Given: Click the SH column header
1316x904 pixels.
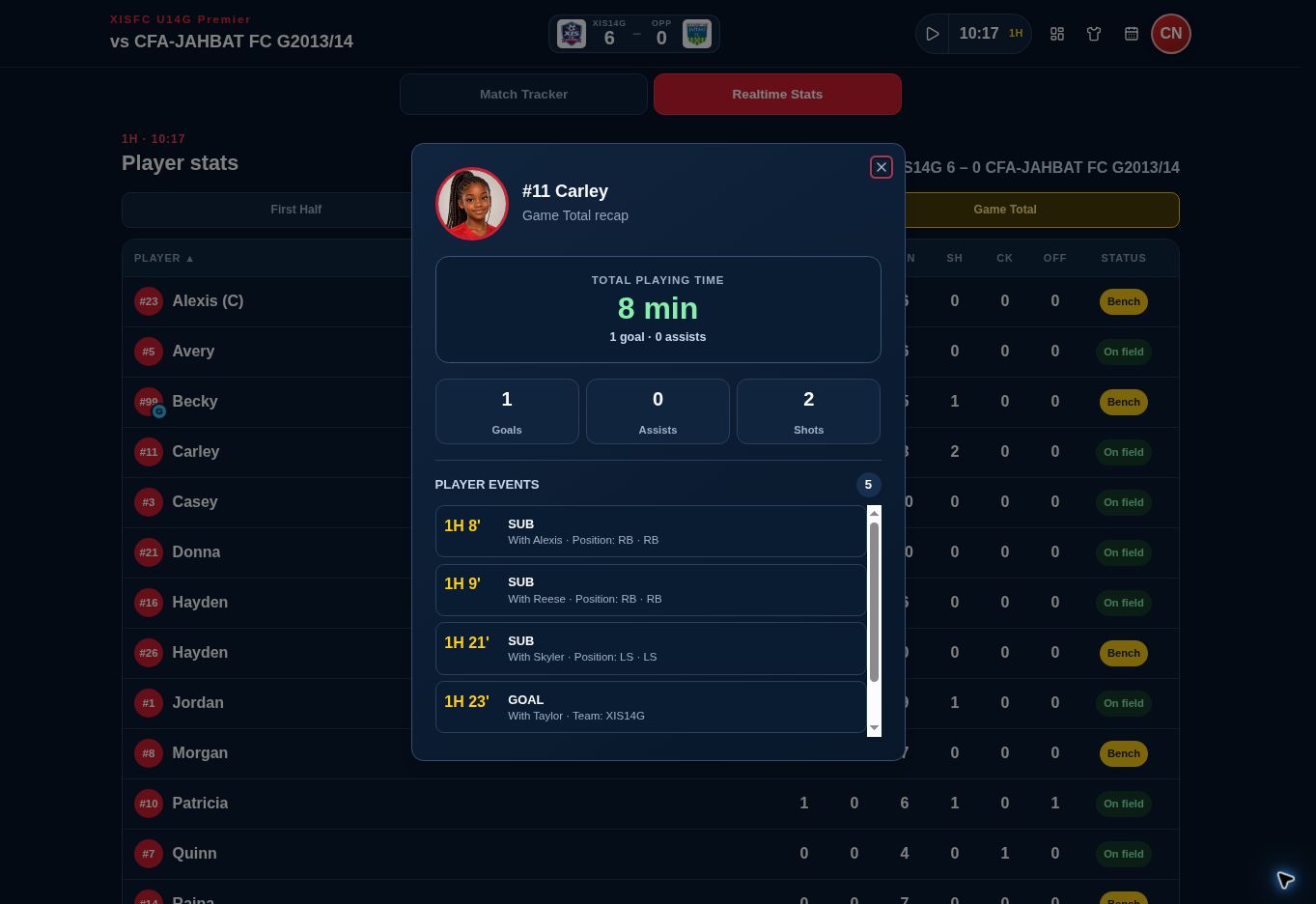Looking at the screenshot, I should (x=955, y=258).
